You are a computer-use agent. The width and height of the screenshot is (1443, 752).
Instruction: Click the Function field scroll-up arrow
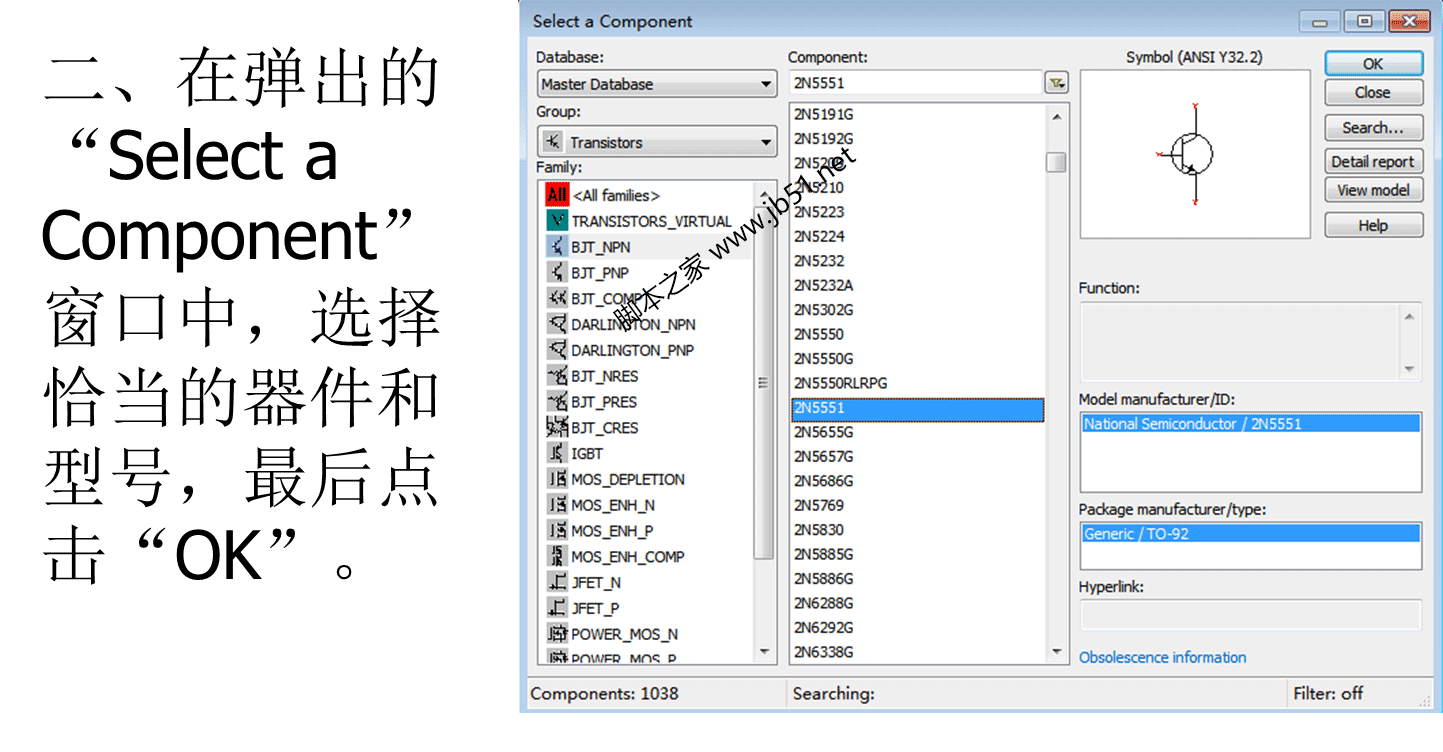click(x=1410, y=317)
